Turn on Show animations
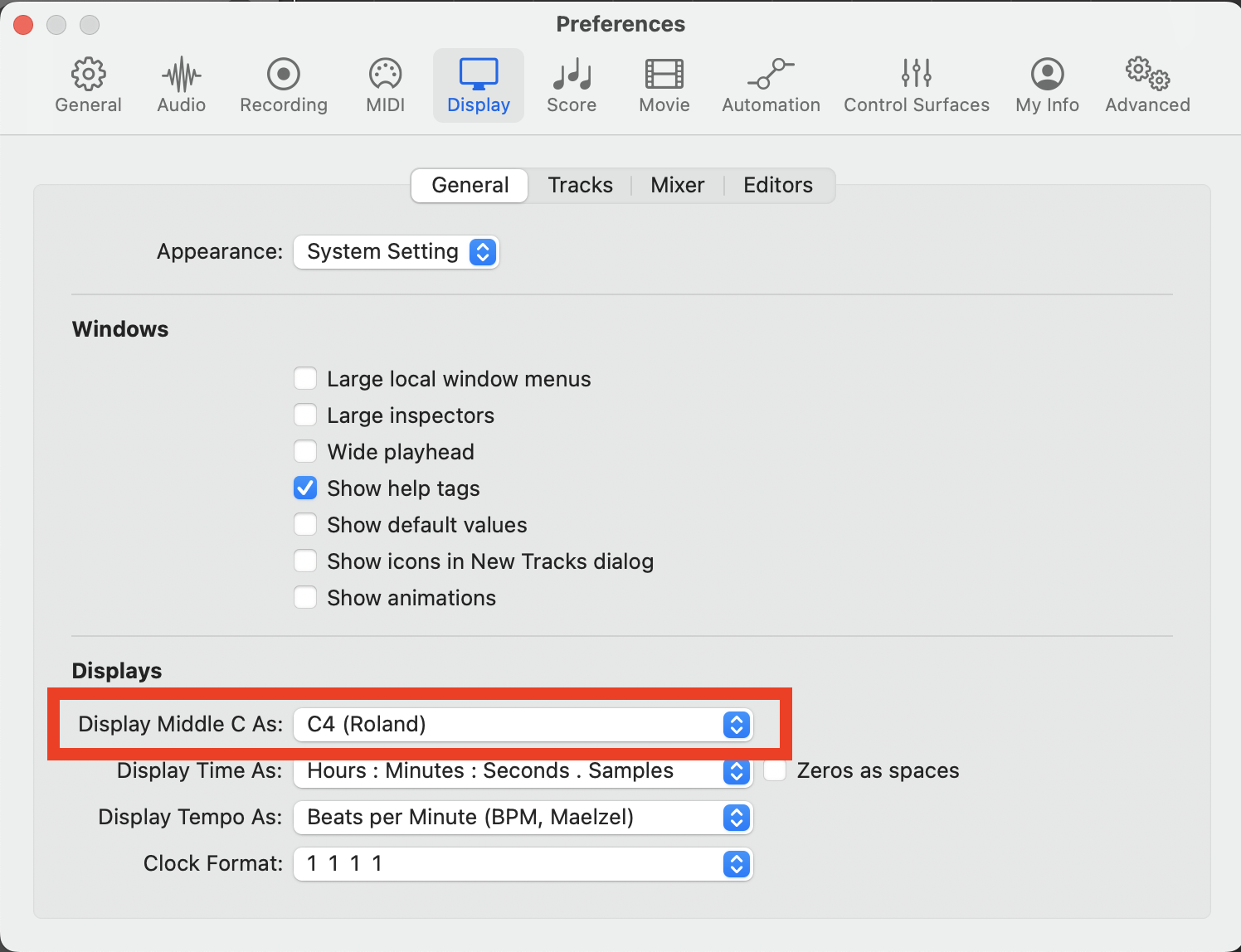 click(305, 598)
